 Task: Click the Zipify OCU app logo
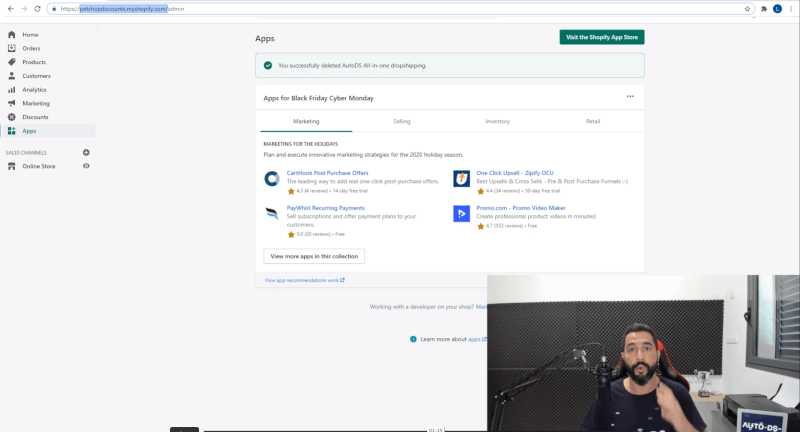[x=462, y=179]
